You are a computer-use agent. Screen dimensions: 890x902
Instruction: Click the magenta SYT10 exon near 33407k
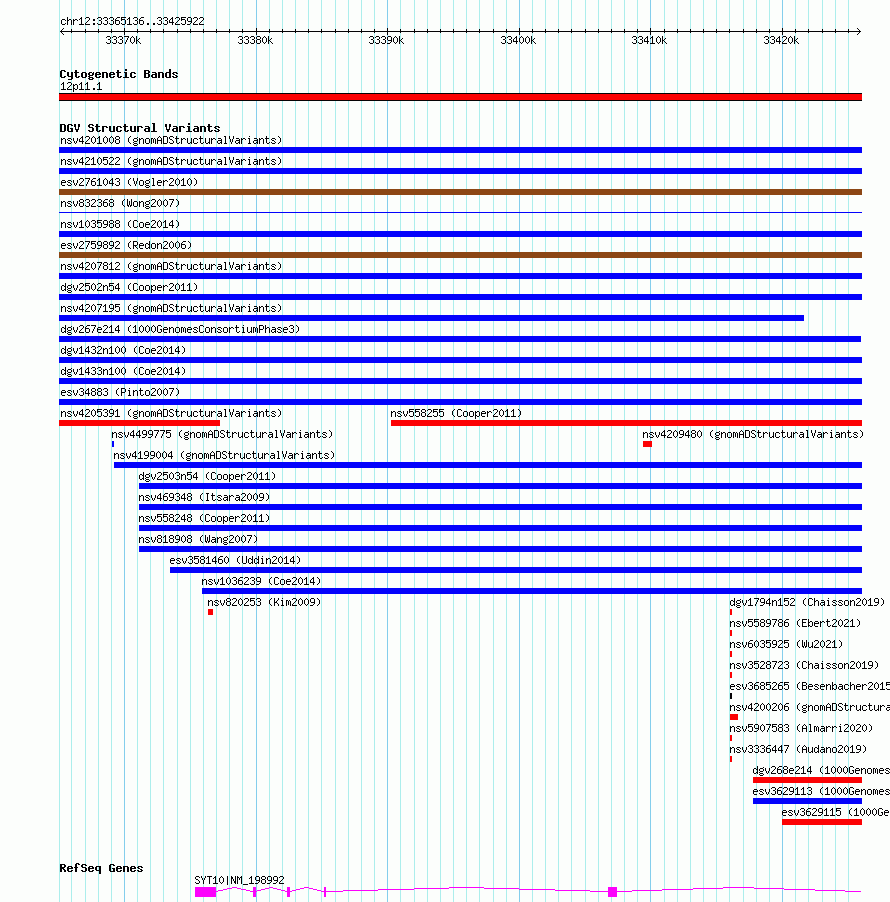(x=612, y=892)
